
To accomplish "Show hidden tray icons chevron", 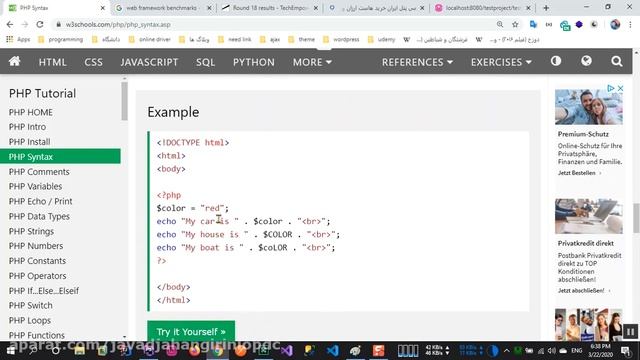I will click(x=507, y=351).
